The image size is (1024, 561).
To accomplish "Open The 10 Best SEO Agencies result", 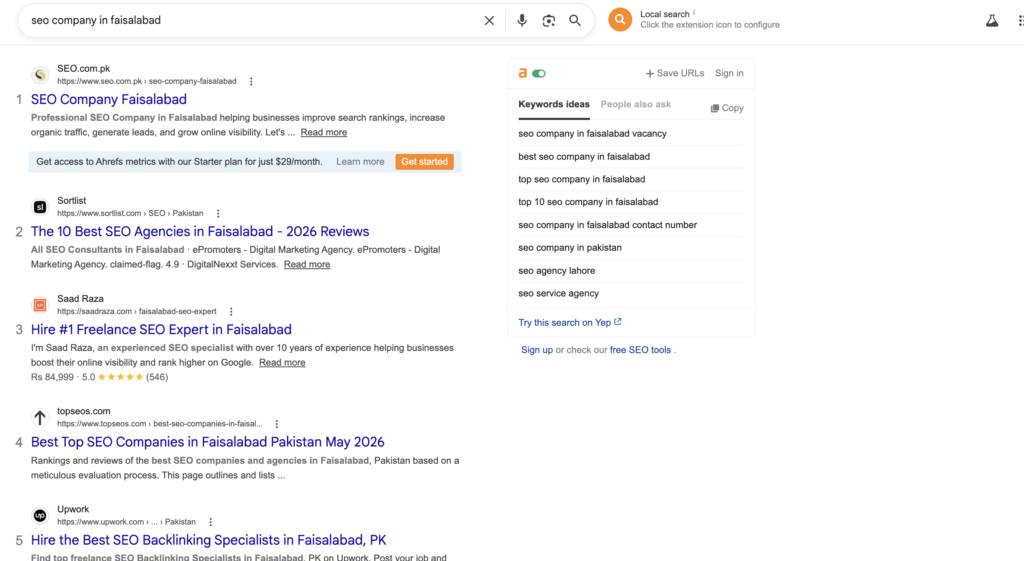I will tap(200, 231).
